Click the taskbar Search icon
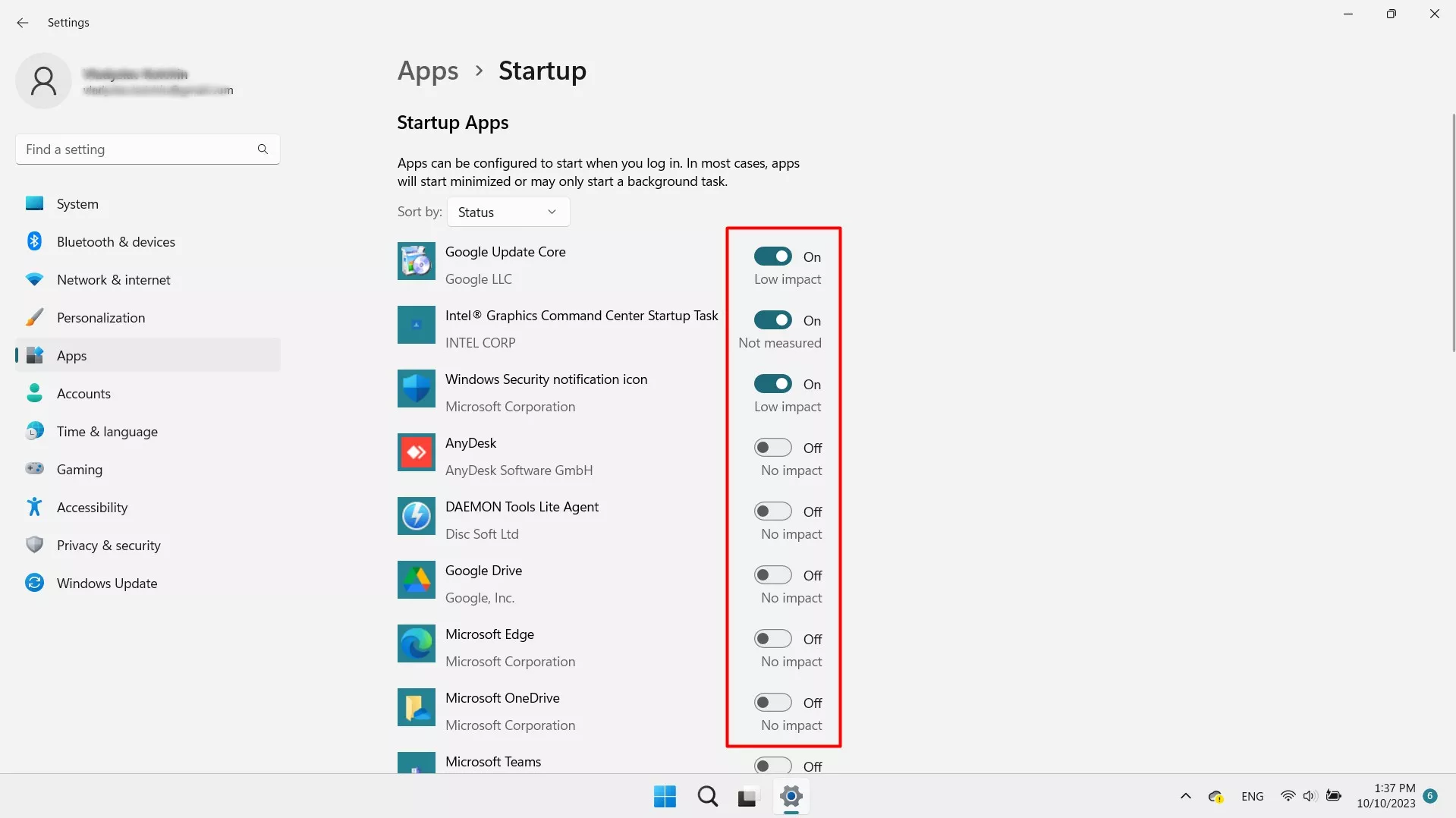The image size is (1456, 818). click(707, 797)
